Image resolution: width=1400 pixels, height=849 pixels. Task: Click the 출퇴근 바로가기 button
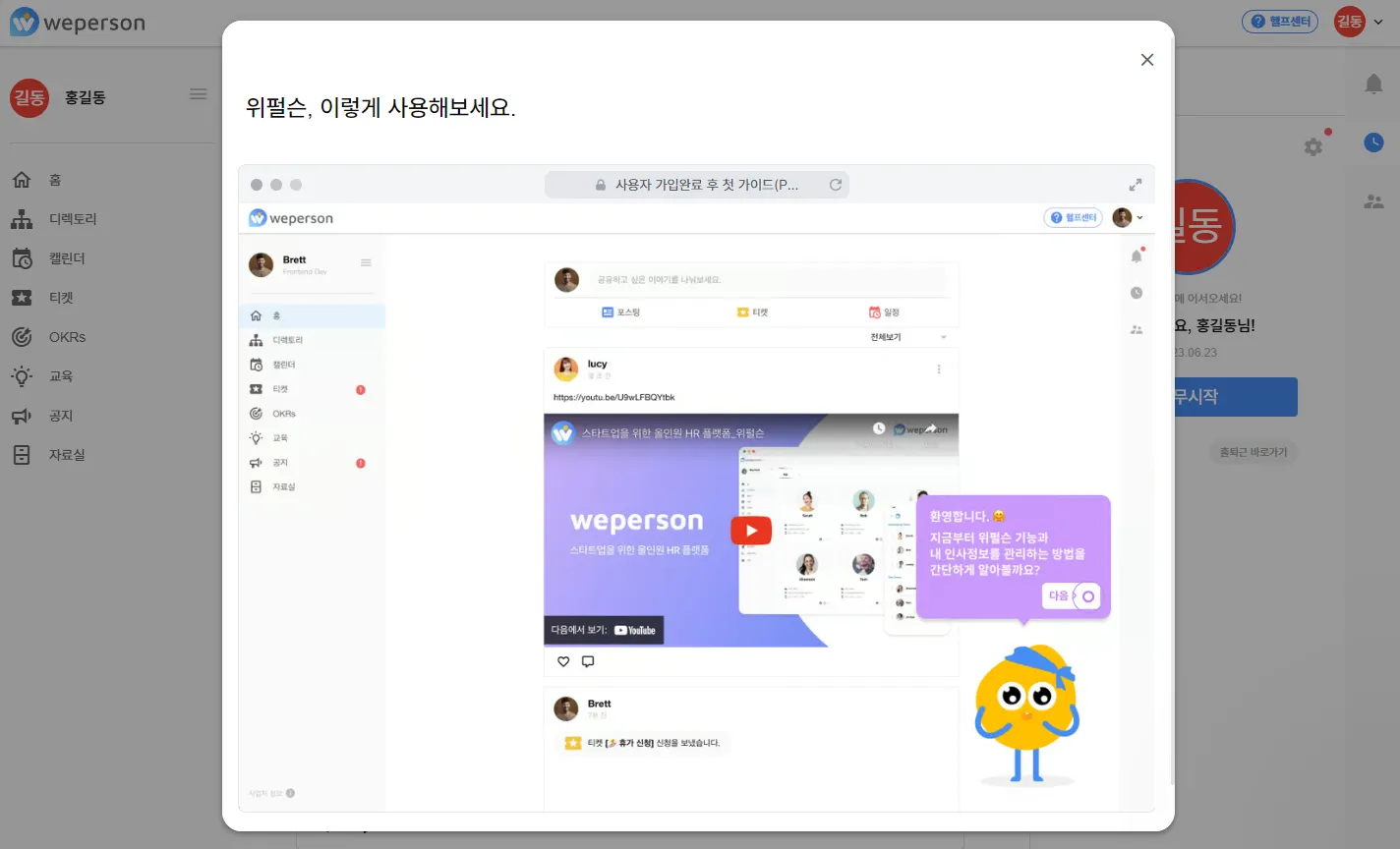point(1253,452)
